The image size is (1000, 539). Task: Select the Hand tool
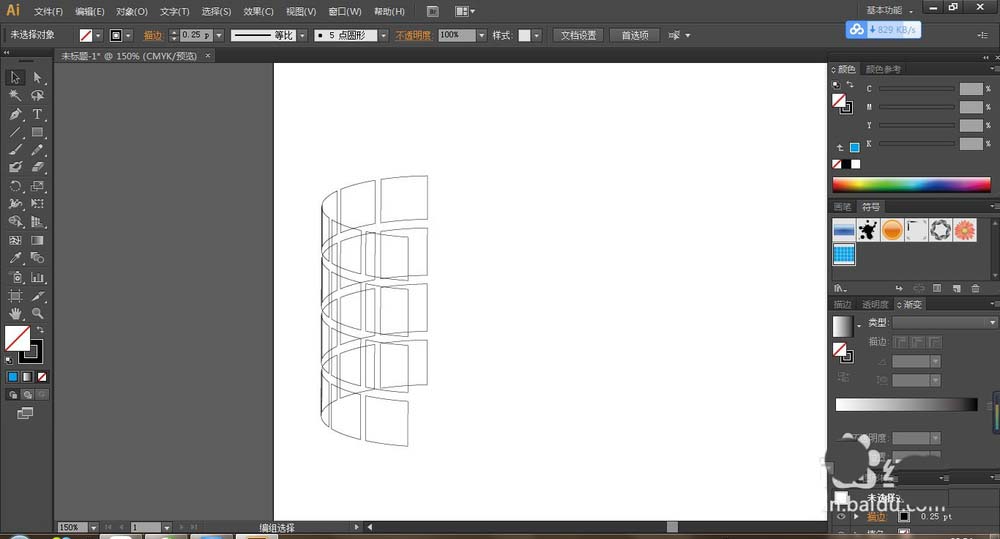pyautogui.click(x=15, y=314)
